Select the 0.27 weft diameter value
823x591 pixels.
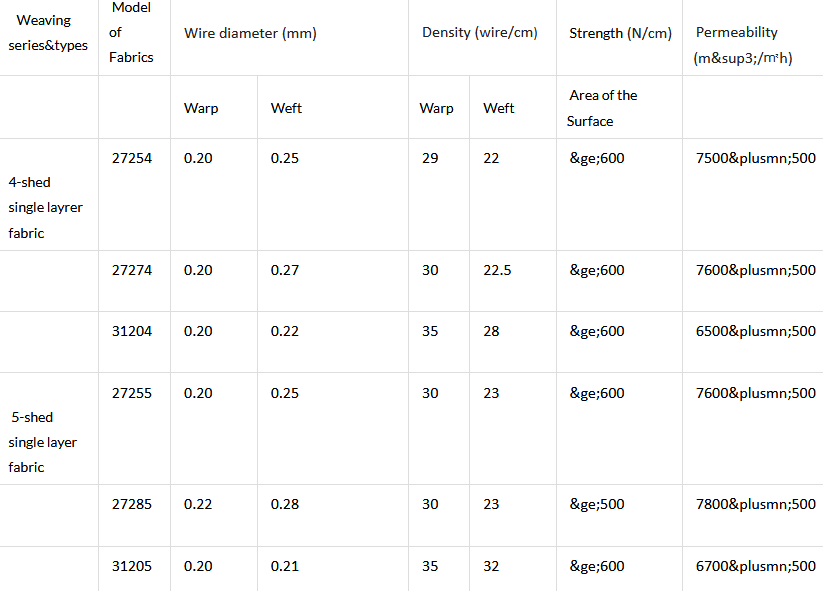(285, 270)
